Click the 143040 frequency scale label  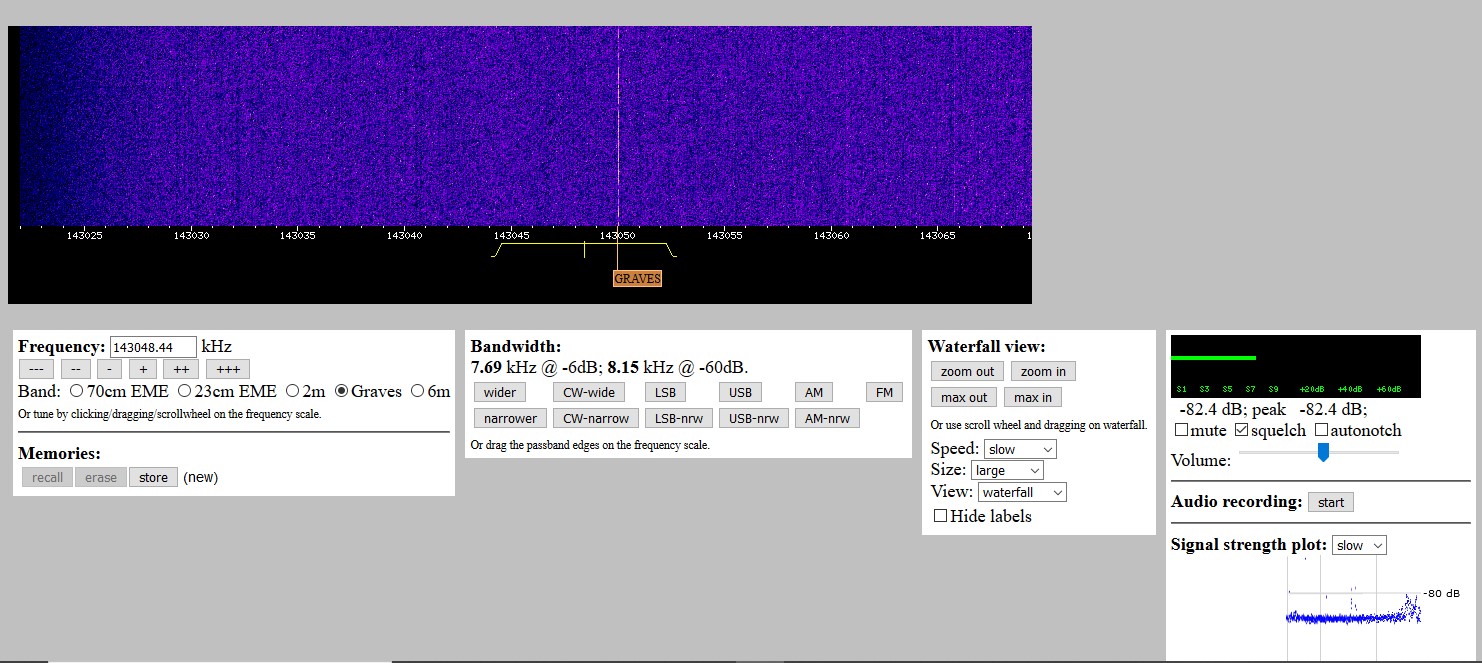[x=404, y=236]
